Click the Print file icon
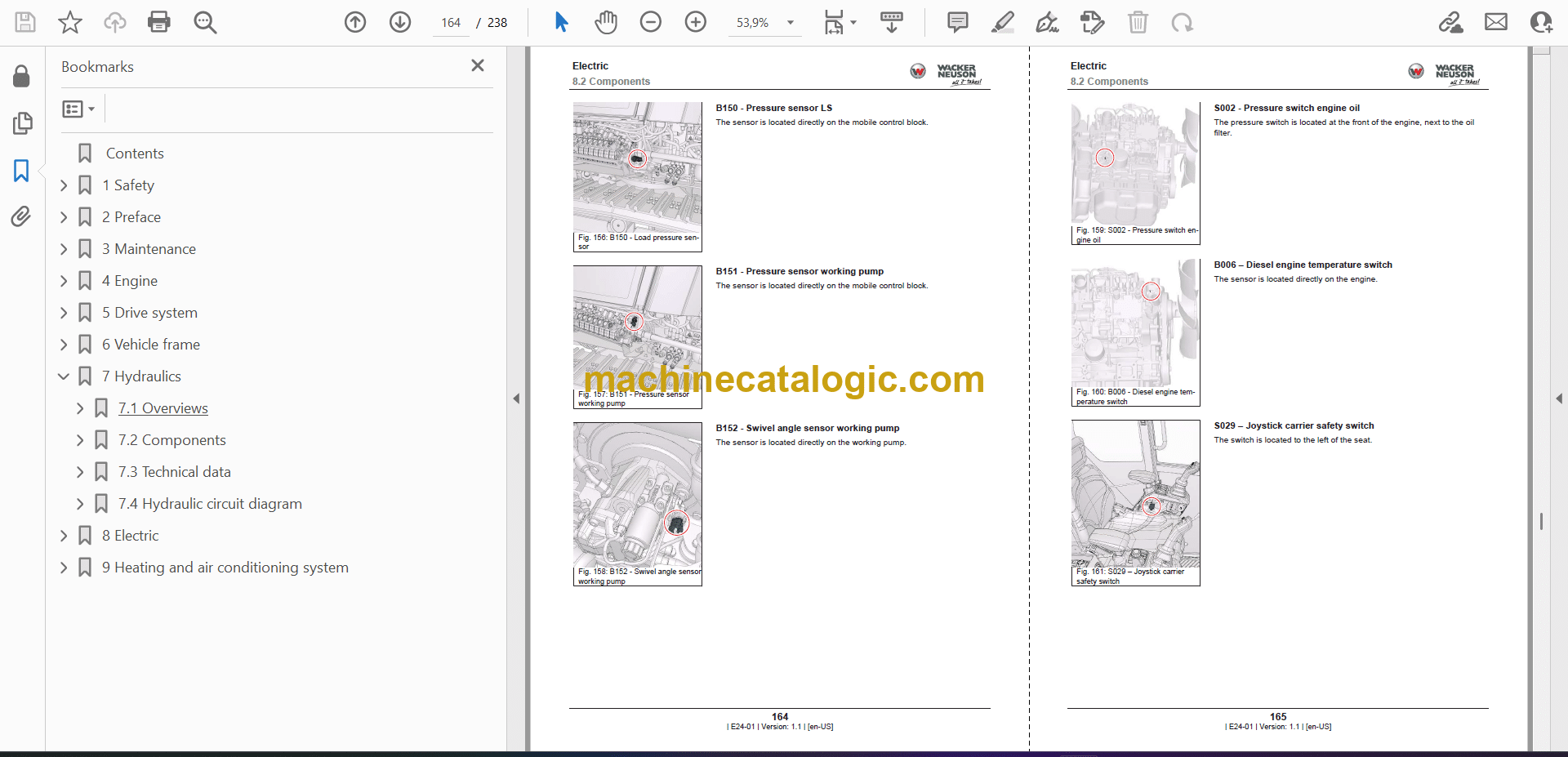 point(158,22)
